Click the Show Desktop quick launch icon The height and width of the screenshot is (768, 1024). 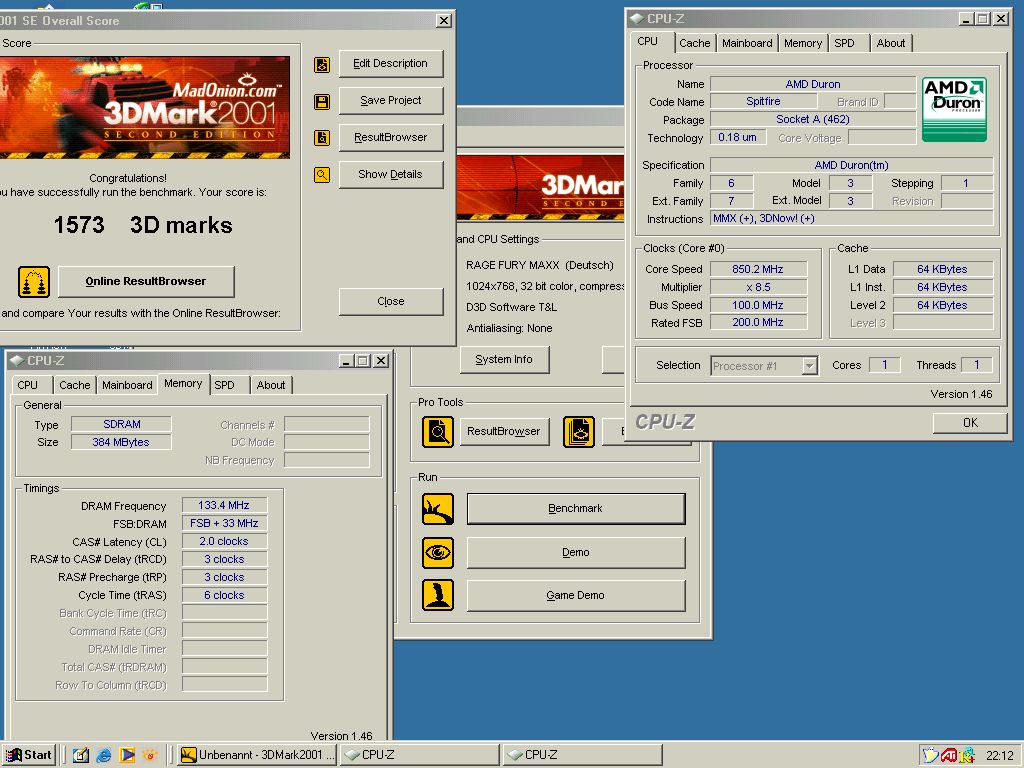[81, 755]
